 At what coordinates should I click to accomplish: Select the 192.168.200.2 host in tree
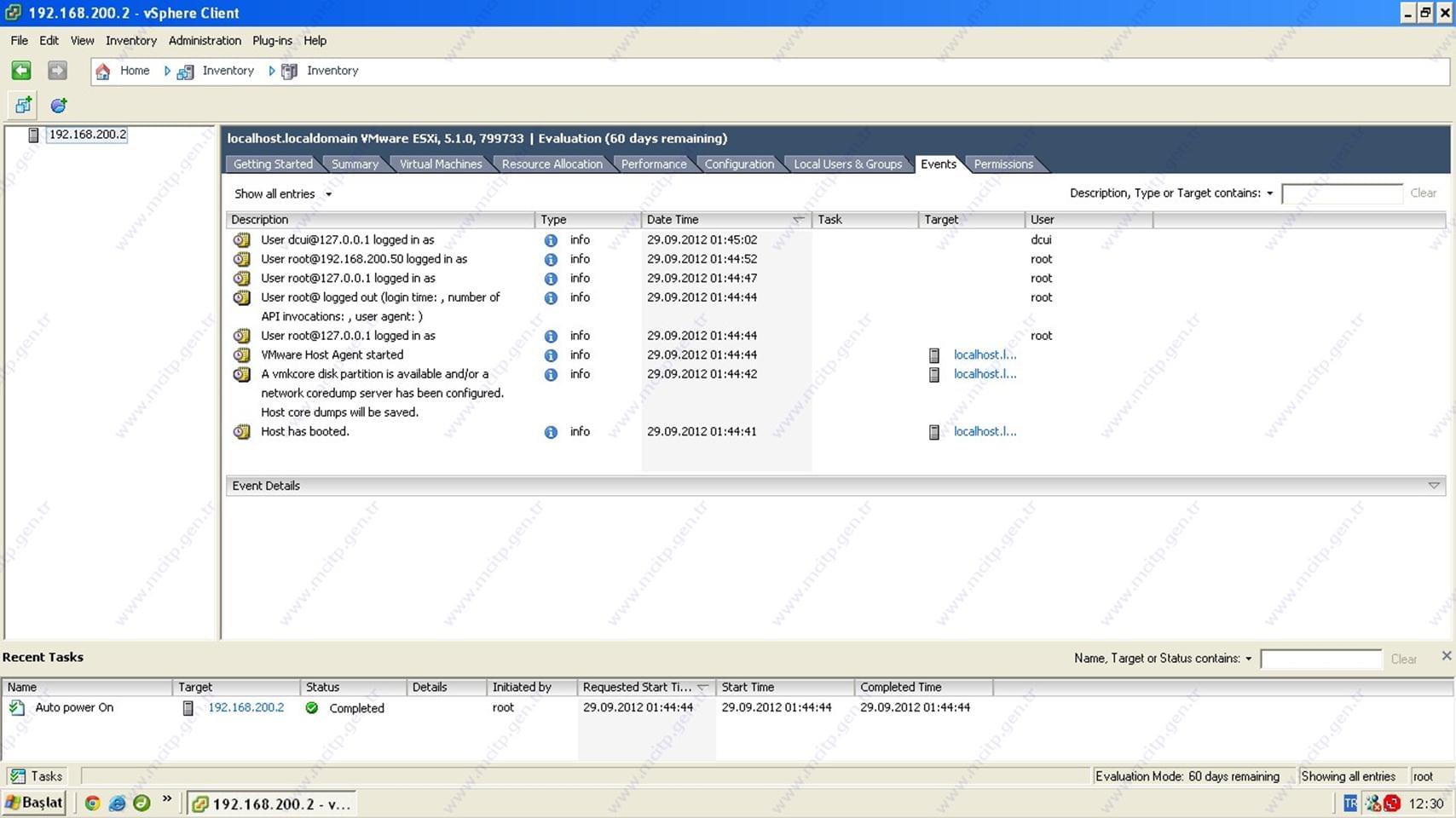87,135
